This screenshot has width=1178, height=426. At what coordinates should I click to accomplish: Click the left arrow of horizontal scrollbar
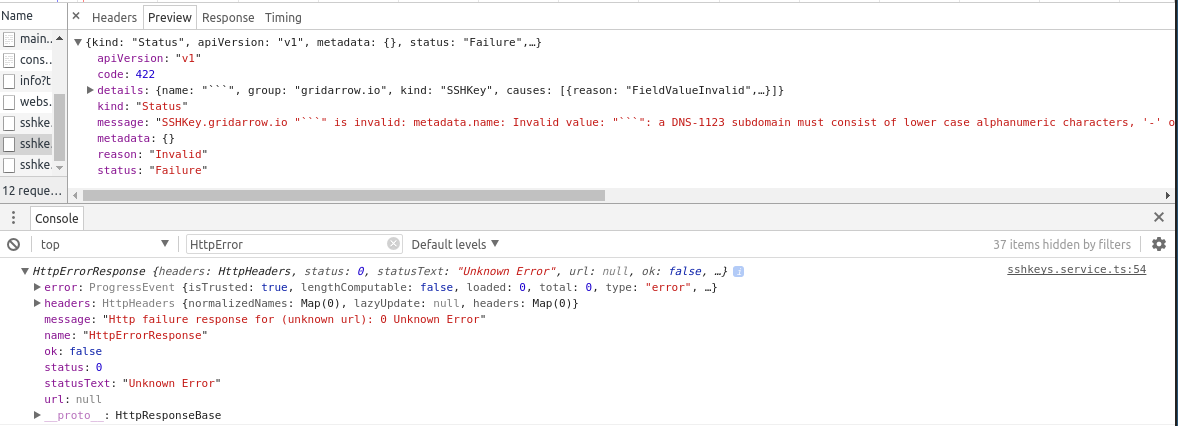pyautogui.click(x=74, y=195)
